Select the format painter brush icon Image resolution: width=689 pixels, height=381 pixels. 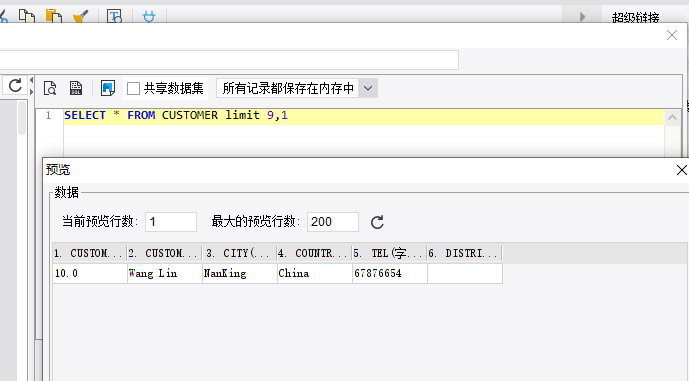(80, 16)
